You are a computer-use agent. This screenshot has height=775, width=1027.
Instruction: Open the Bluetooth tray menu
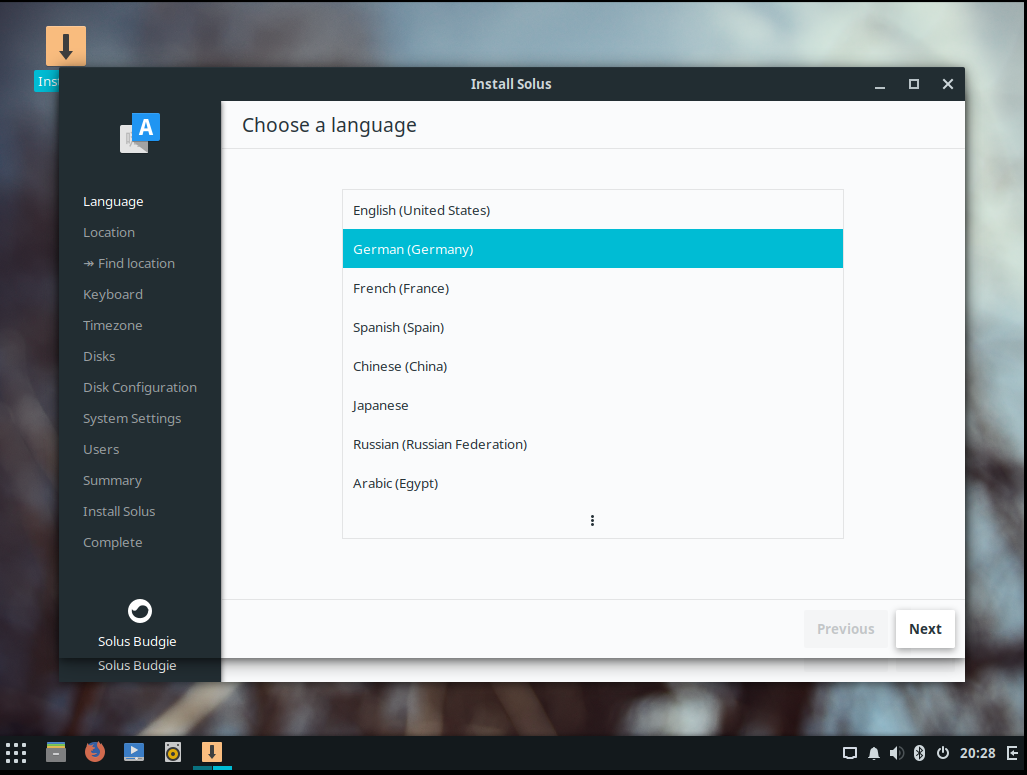click(919, 753)
